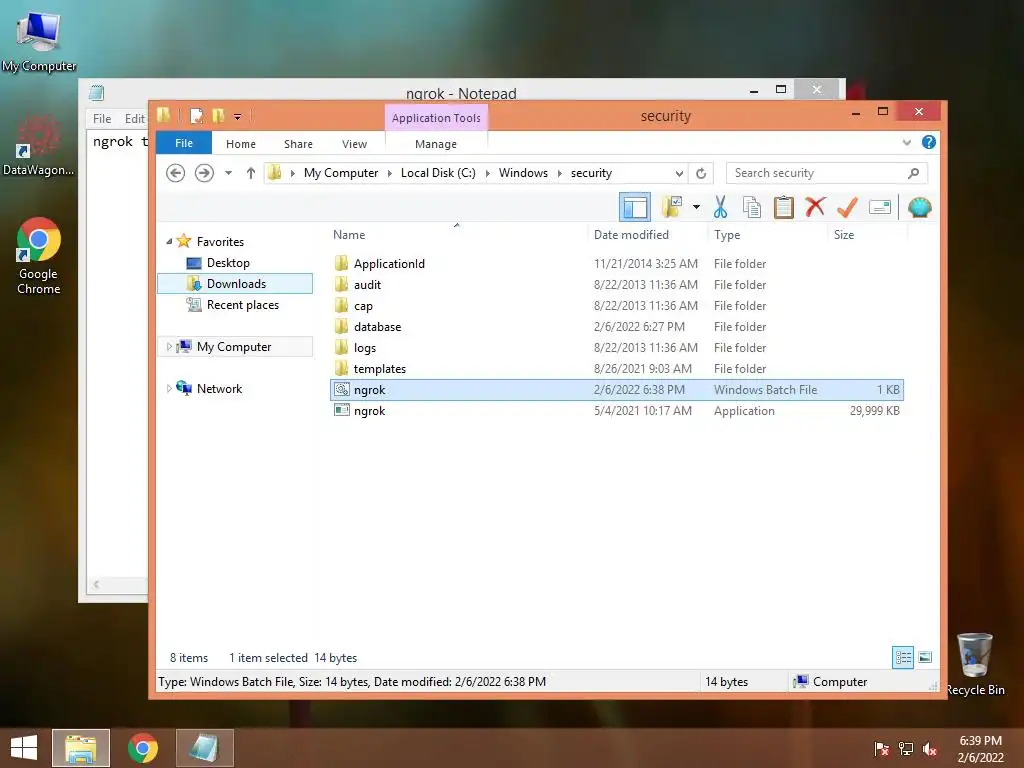The width and height of the screenshot is (1024, 768).
Task: Expand the ribbon with the chevron
Action: [x=906, y=142]
